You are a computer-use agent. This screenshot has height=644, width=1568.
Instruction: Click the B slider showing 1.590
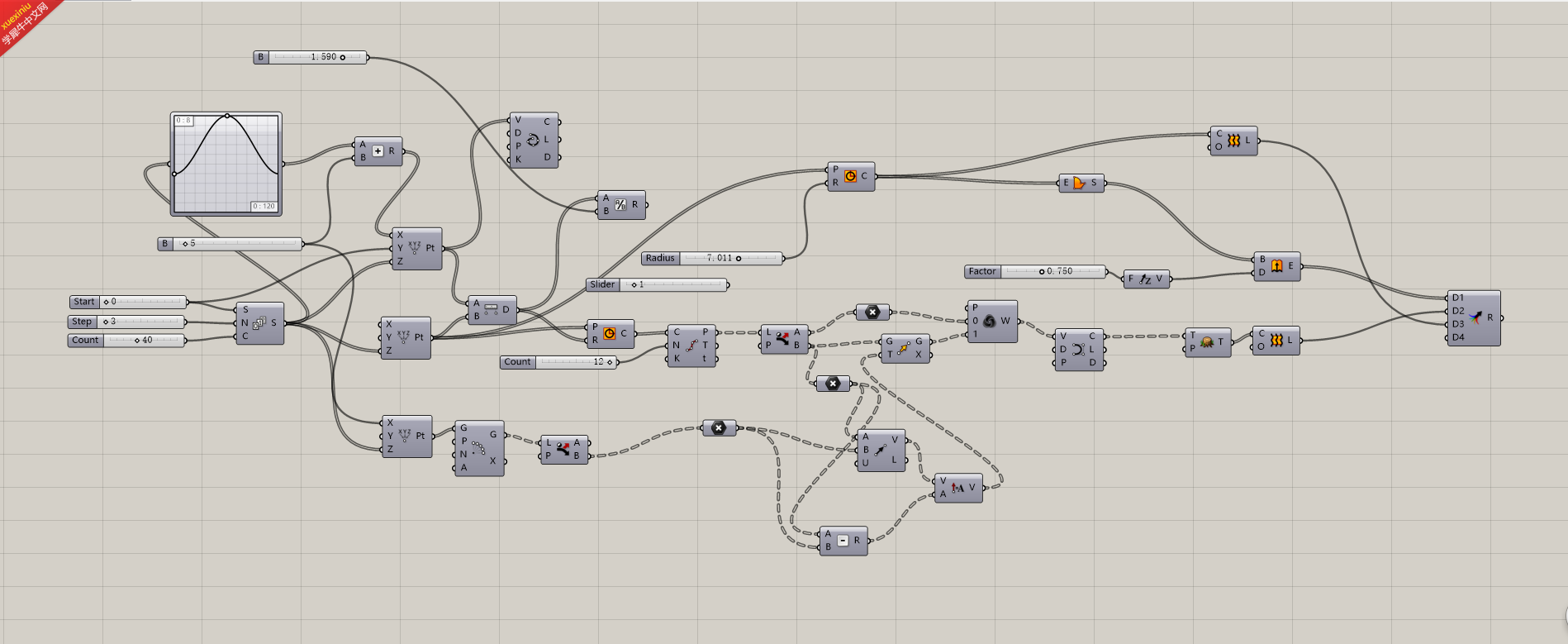[x=311, y=57]
